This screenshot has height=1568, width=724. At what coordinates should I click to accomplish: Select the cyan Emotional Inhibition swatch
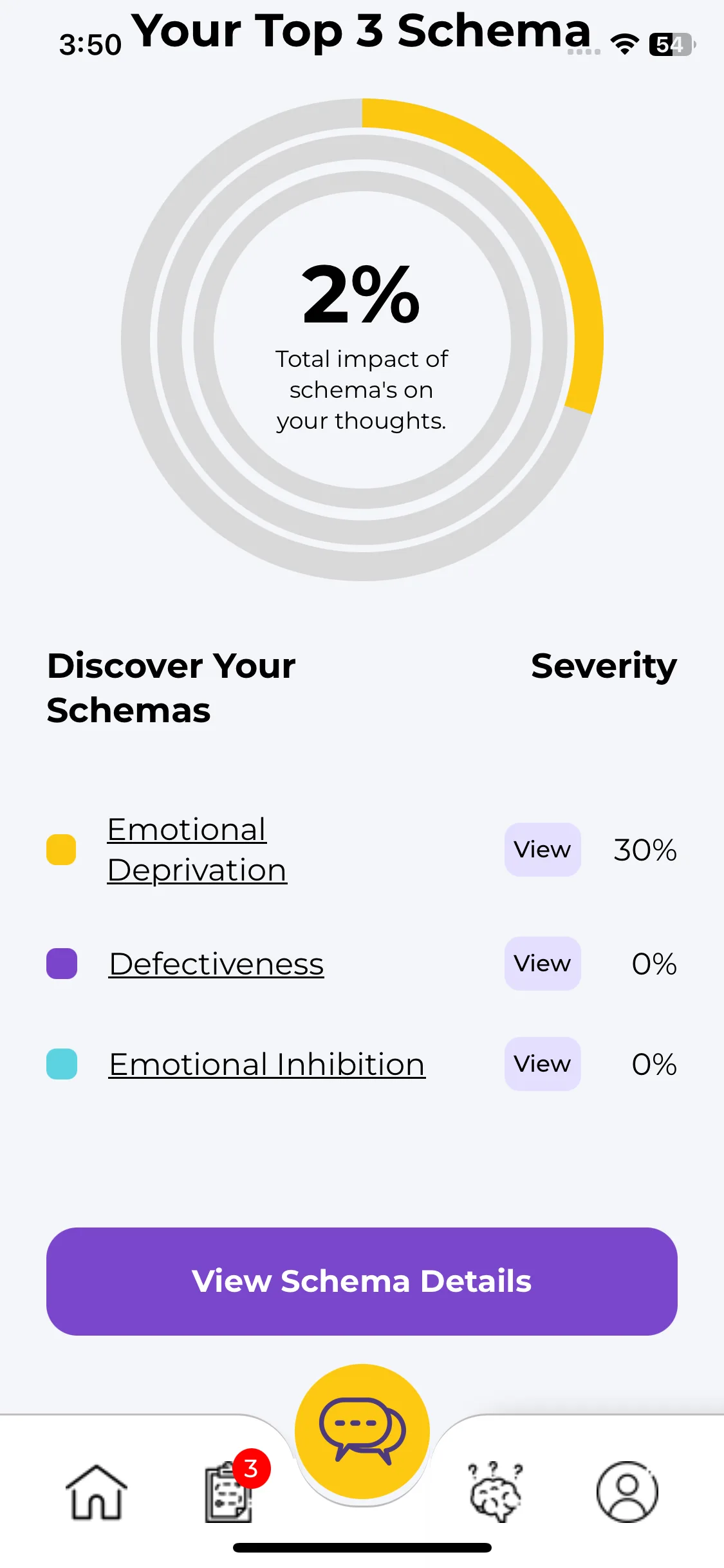[62, 1064]
